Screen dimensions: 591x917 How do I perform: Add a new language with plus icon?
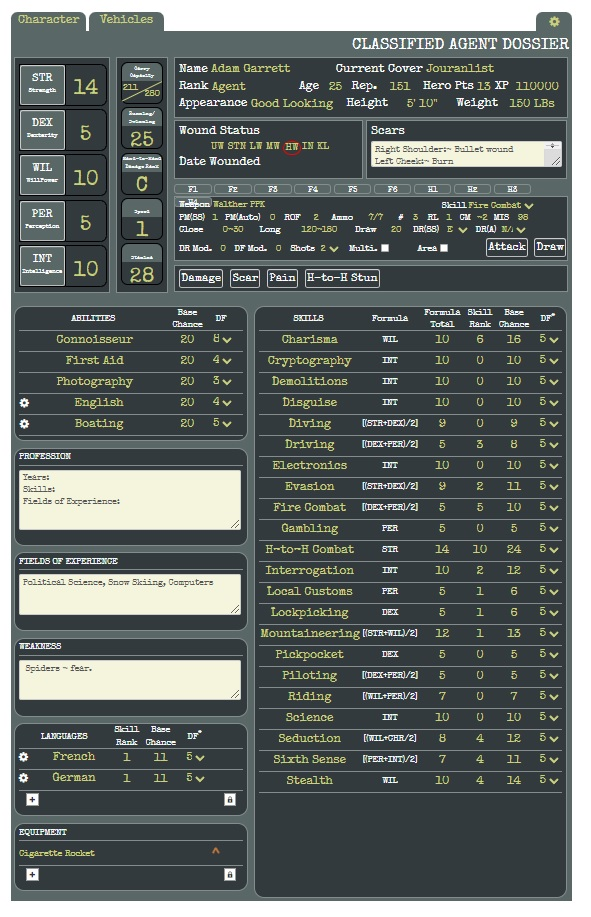point(33,799)
